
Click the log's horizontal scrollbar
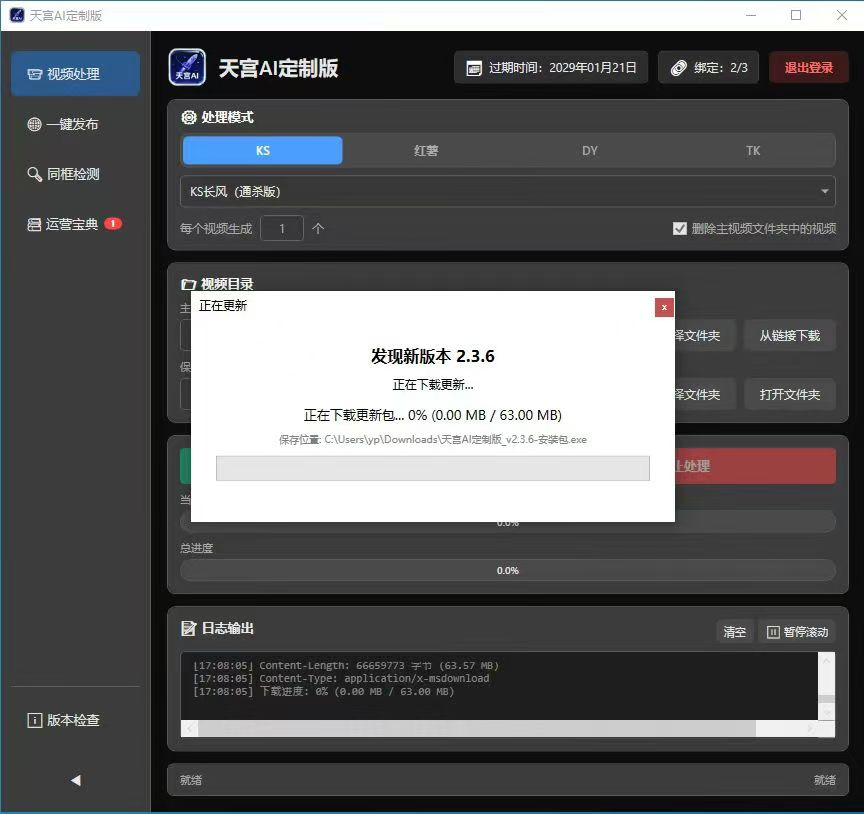(499, 728)
